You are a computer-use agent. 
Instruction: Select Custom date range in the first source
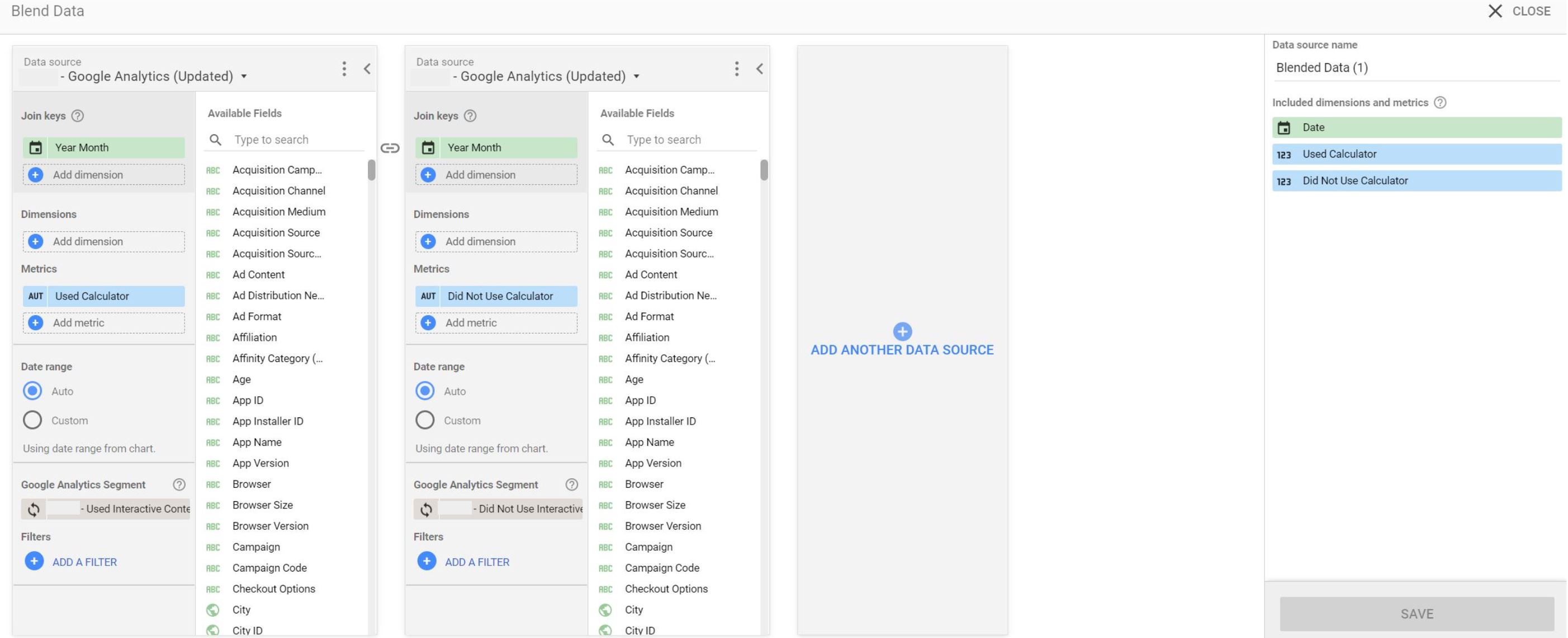[32, 420]
